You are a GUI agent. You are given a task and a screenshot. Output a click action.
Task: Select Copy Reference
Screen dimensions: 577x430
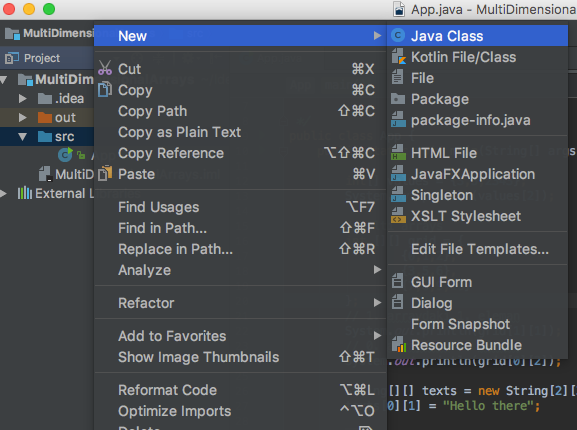[x=240, y=153]
